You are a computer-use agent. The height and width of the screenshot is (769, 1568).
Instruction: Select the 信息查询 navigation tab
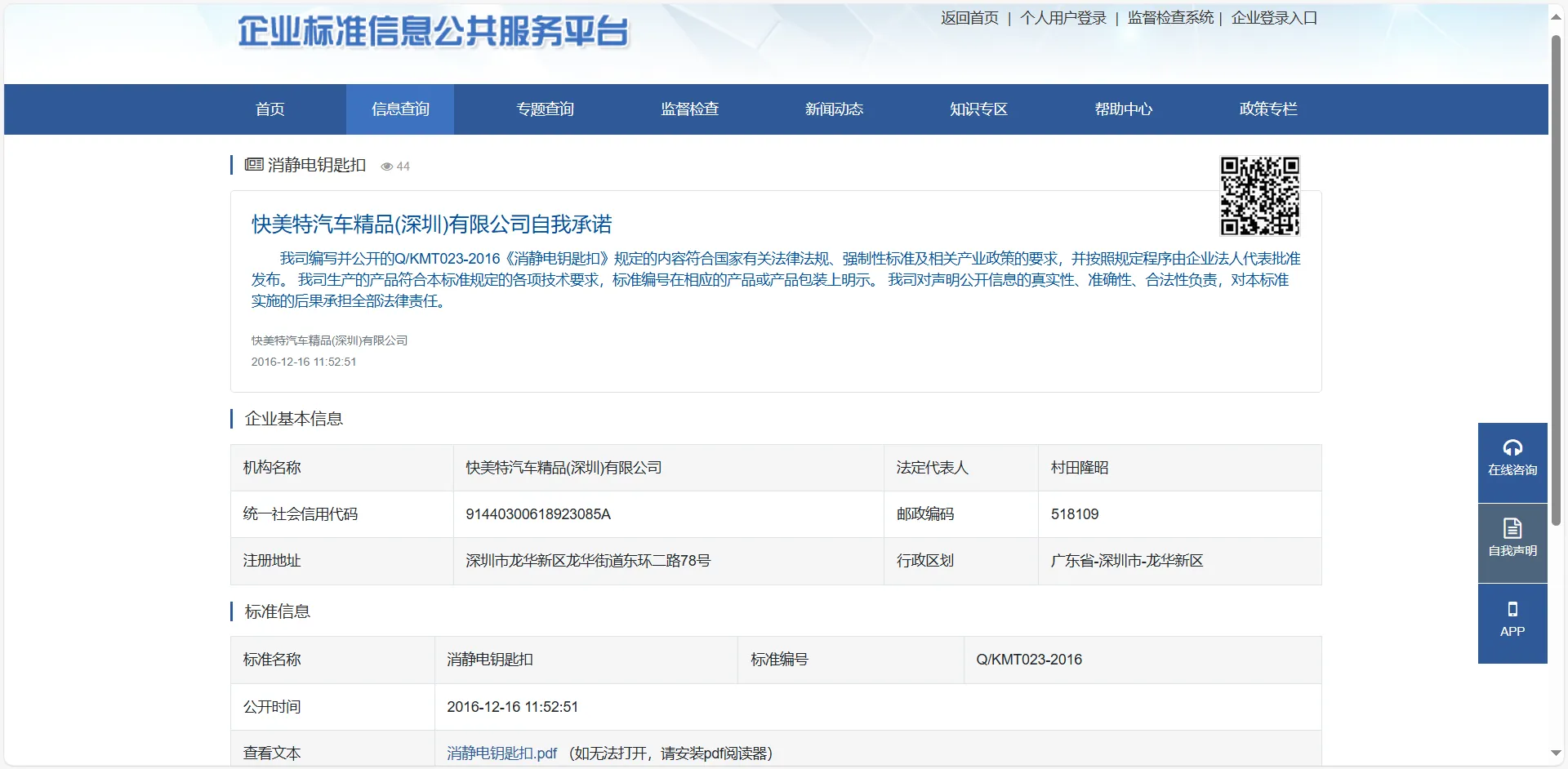(400, 109)
